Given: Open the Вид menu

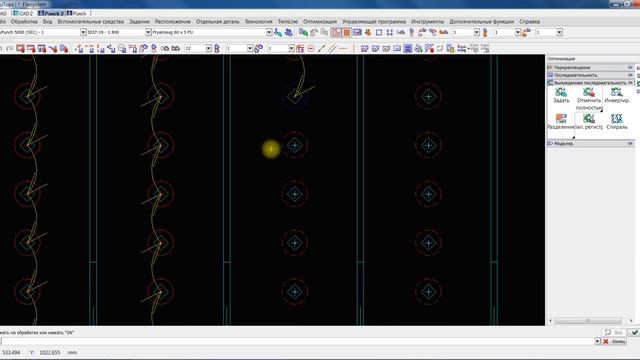Looking at the screenshot, I should pyautogui.click(x=47, y=21).
